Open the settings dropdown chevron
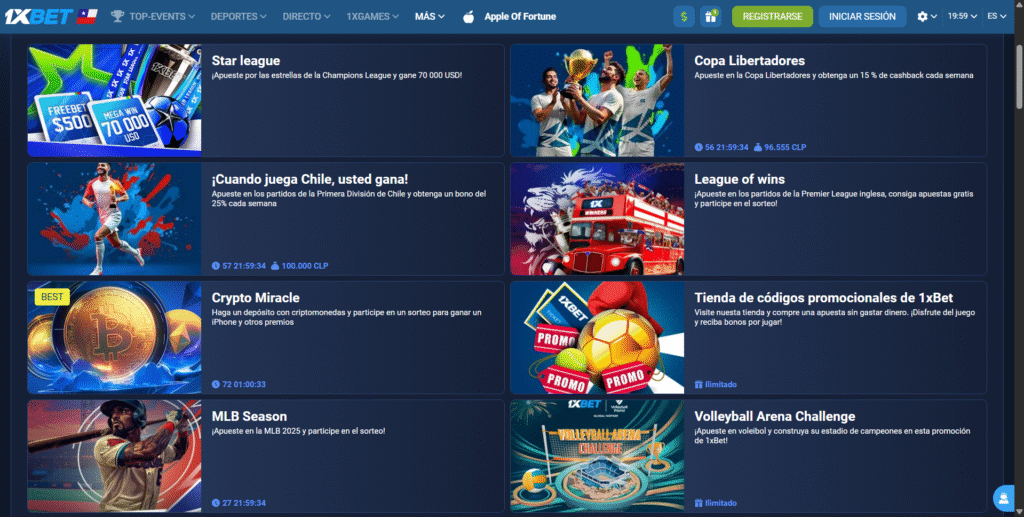Viewport: 1024px width, 517px height. (934, 17)
